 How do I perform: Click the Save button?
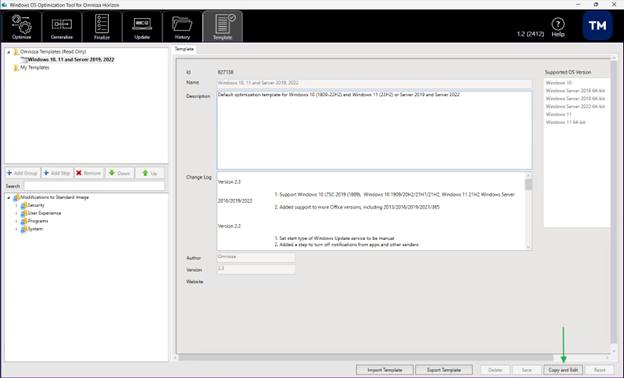(x=526, y=370)
